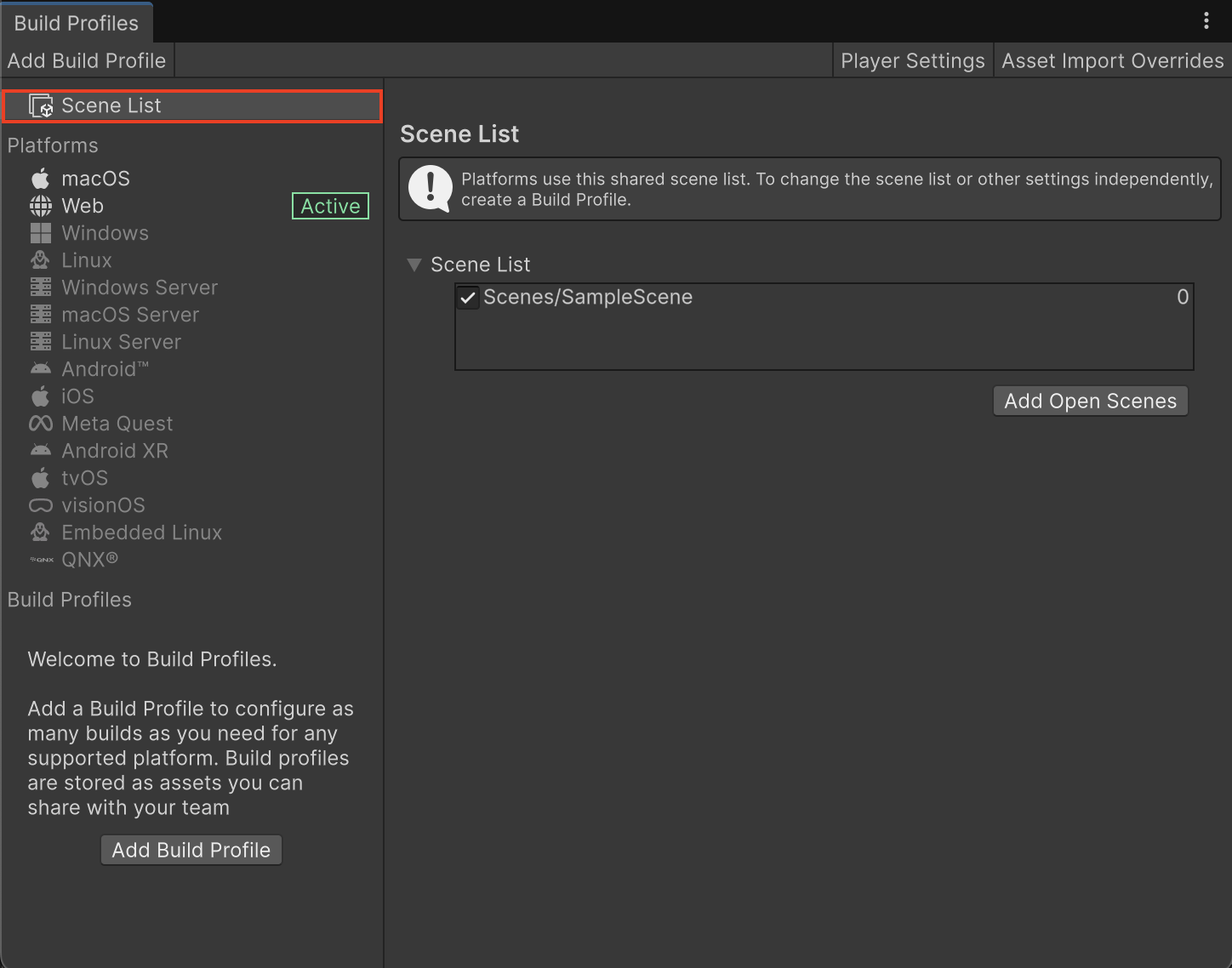Click the visionOS headset icon

coord(40,505)
